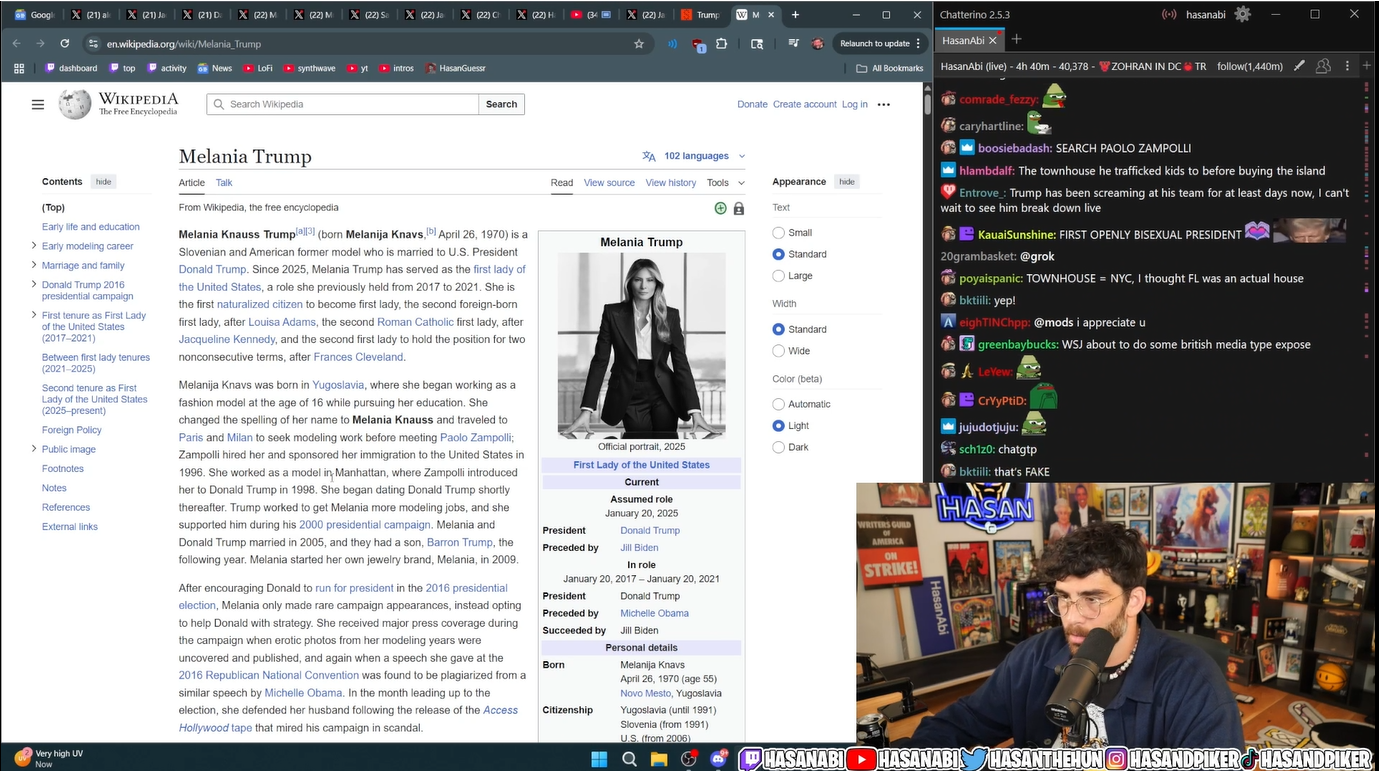Select Dark color mode
The image size is (1379, 771).
[778, 447]
